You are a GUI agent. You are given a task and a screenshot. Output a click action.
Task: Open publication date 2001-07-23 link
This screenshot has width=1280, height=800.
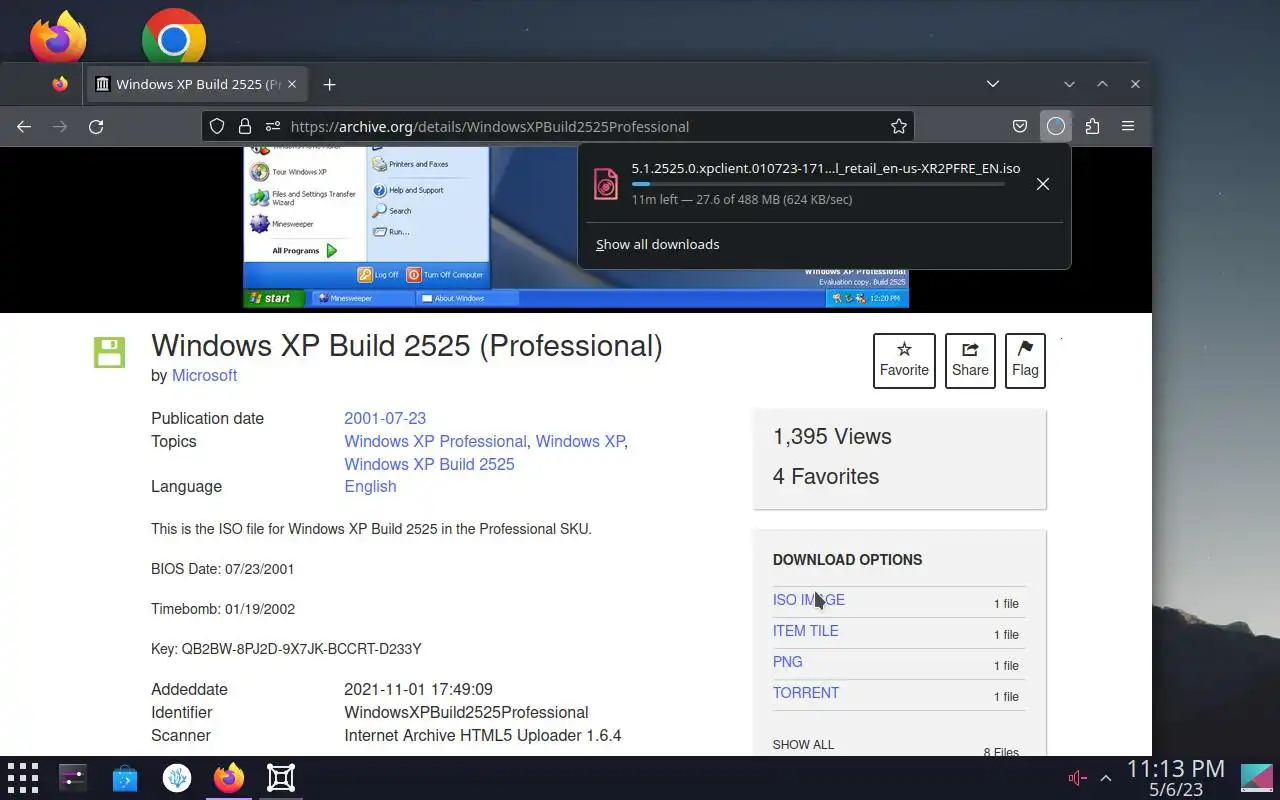(385, 418)
